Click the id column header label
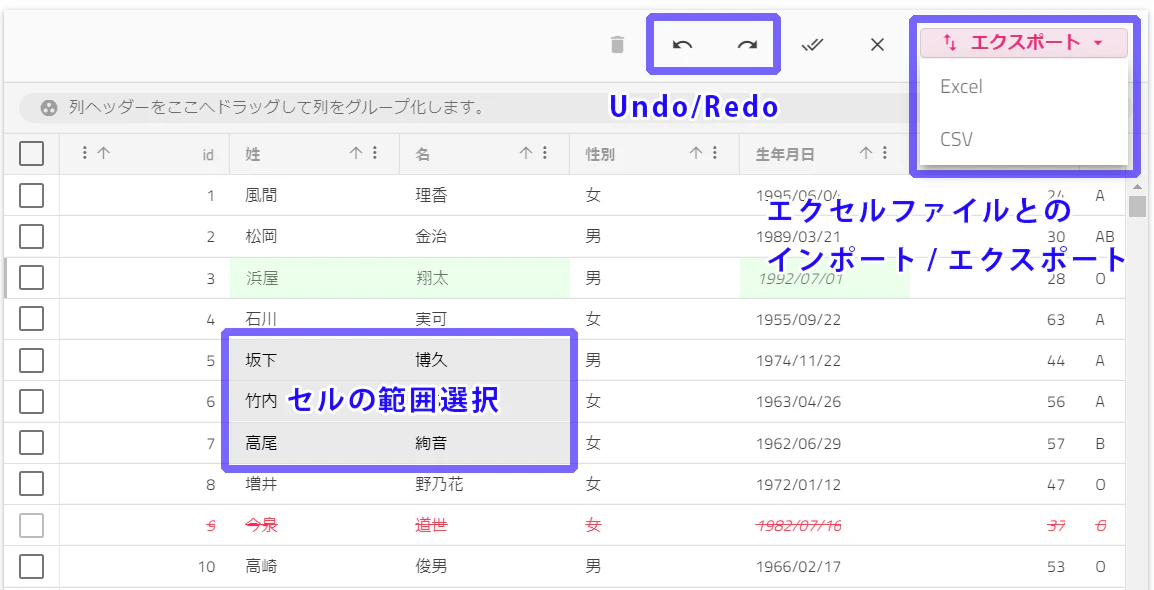Viewport: 1154px width, 590px height. 208,154
